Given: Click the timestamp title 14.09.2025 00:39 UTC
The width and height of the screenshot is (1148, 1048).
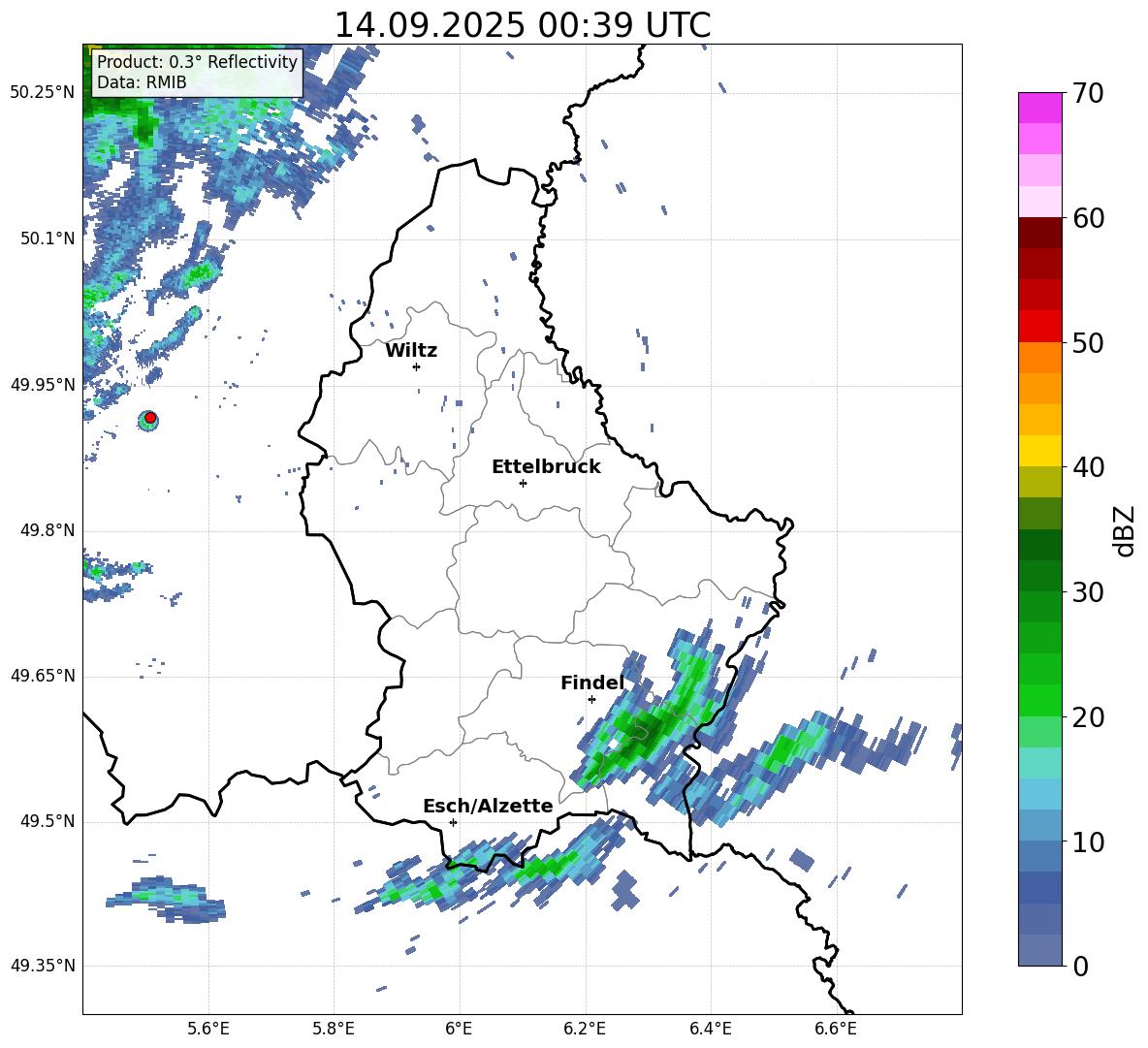Looking at the screenshot, I should (523, 25).
